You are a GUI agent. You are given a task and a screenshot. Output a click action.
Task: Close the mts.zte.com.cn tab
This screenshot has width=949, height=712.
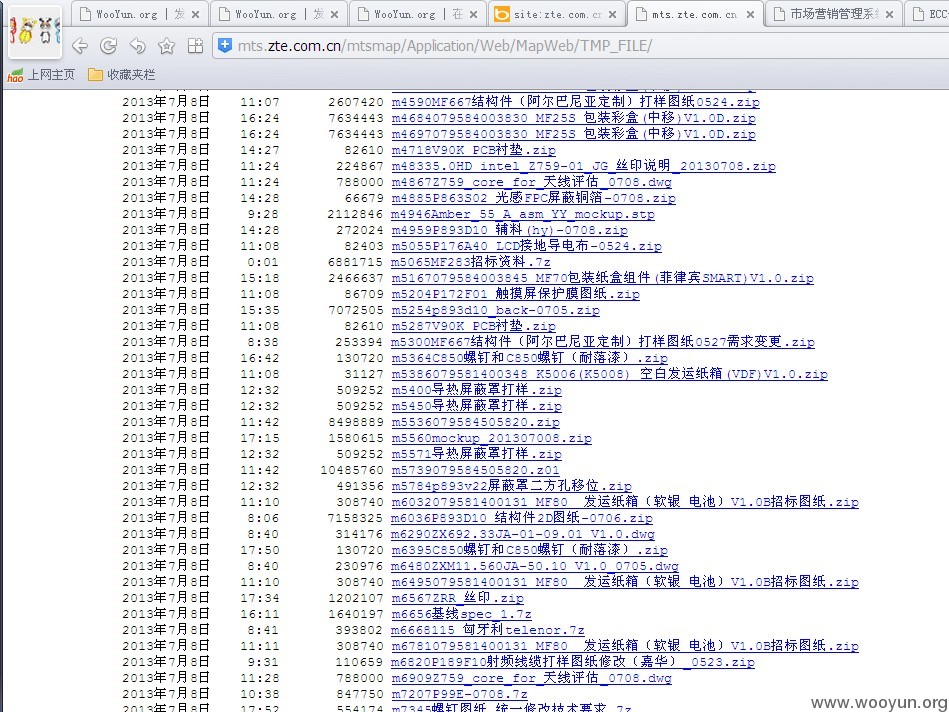pos(750,15)
